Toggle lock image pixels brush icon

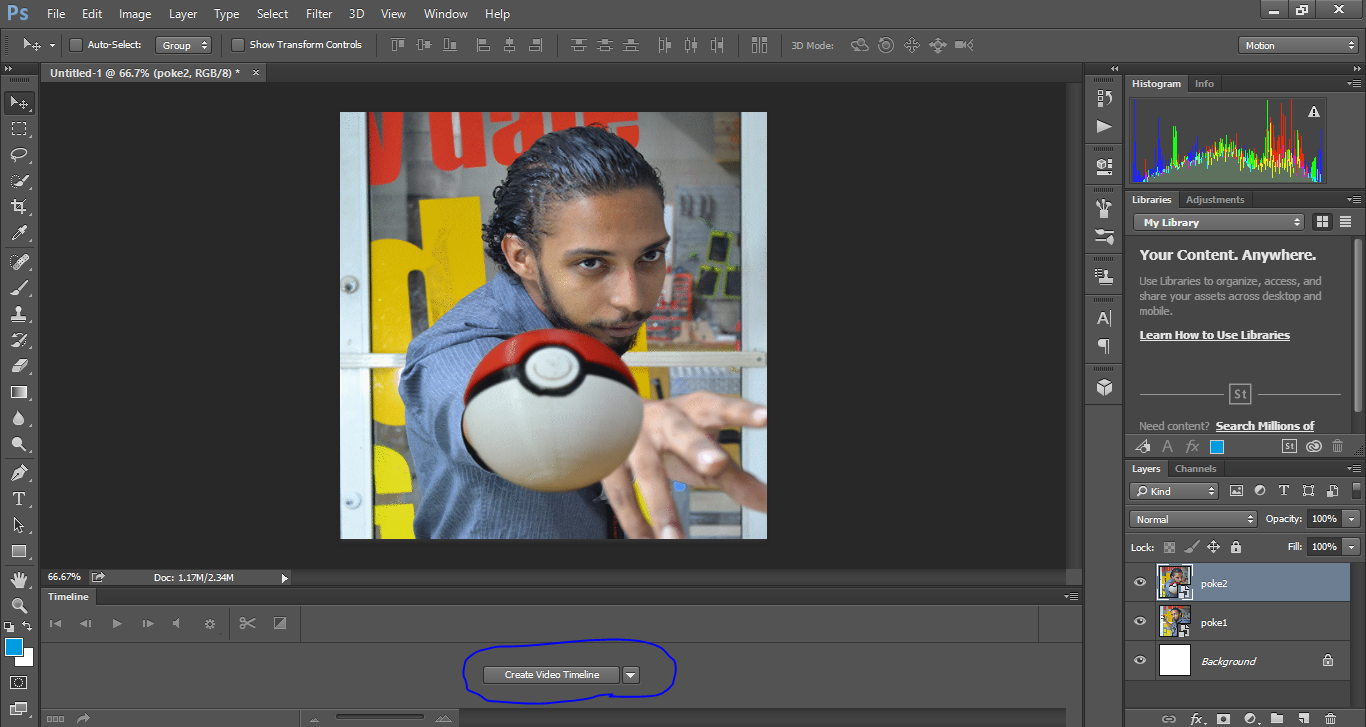pyautogui.click(x=1191, y=547)
